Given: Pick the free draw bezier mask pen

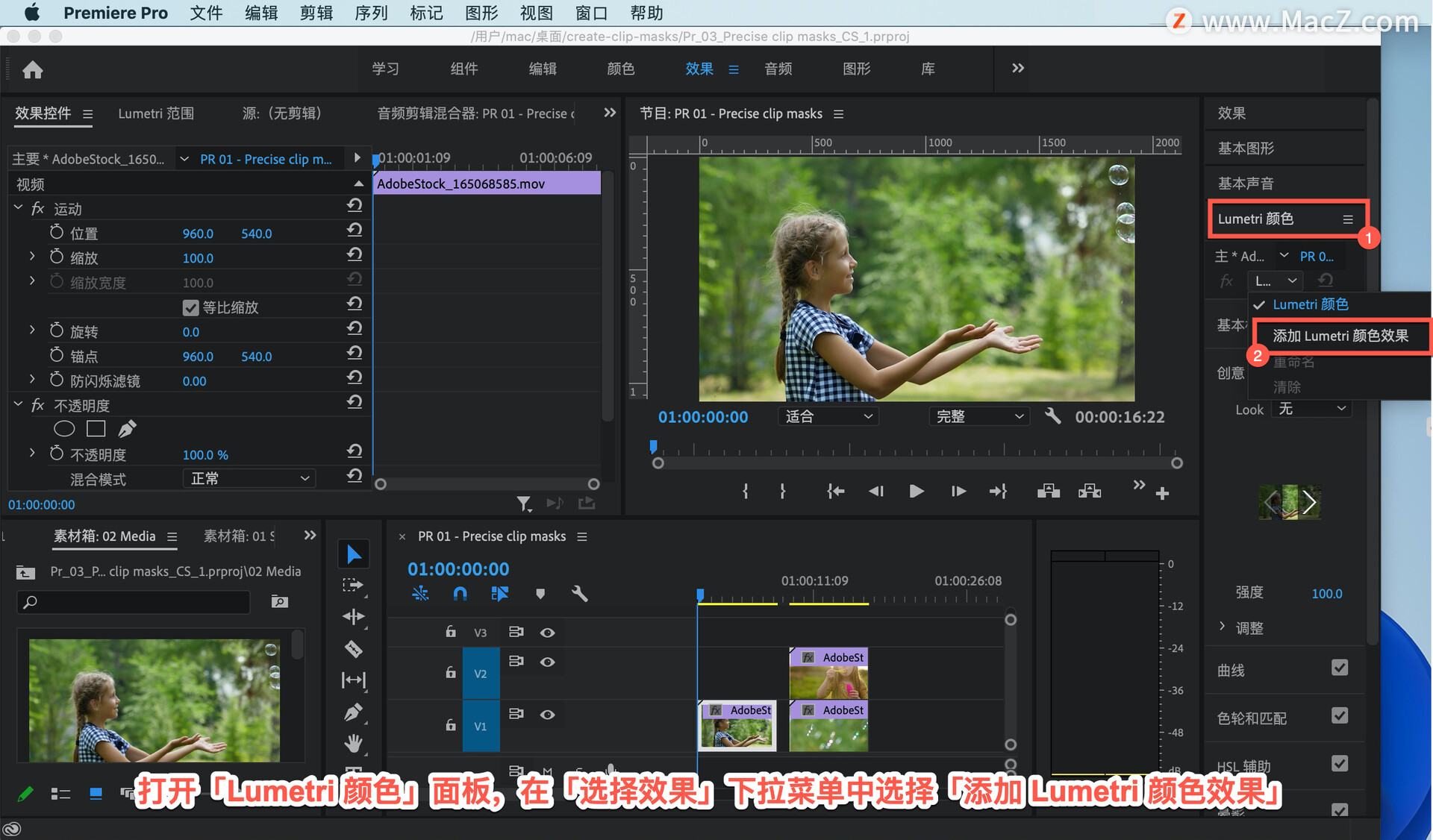Looking at the screenshot, I should click(128, 429).
